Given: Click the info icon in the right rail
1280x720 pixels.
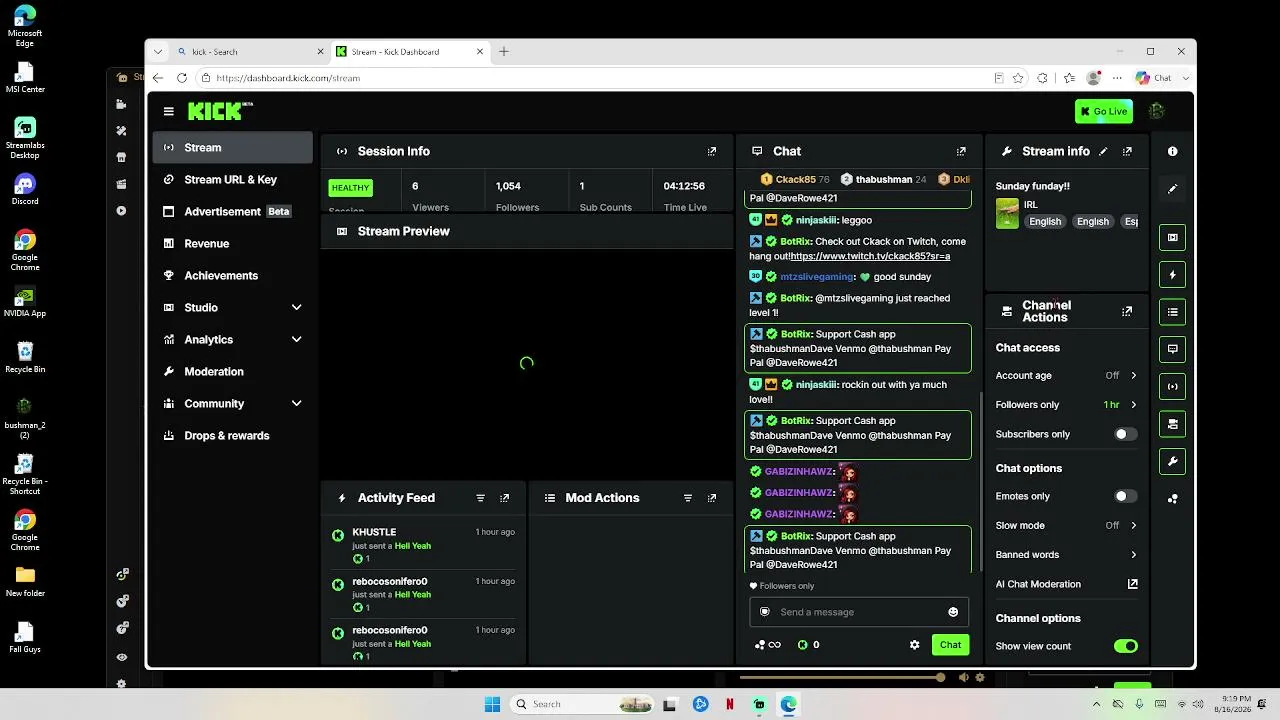Looking at the screenshot, I should click(x=1173, y=151).
